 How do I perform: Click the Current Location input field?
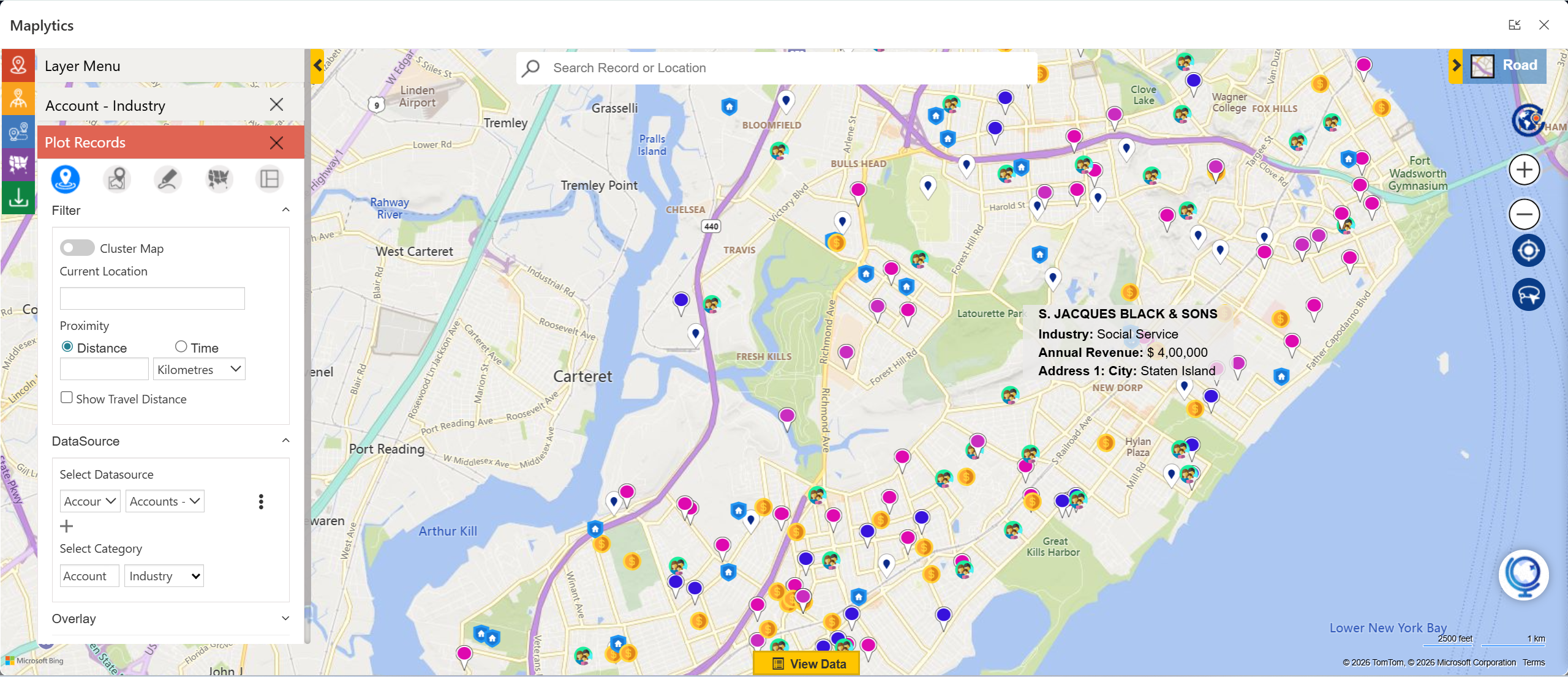(153, 298)
